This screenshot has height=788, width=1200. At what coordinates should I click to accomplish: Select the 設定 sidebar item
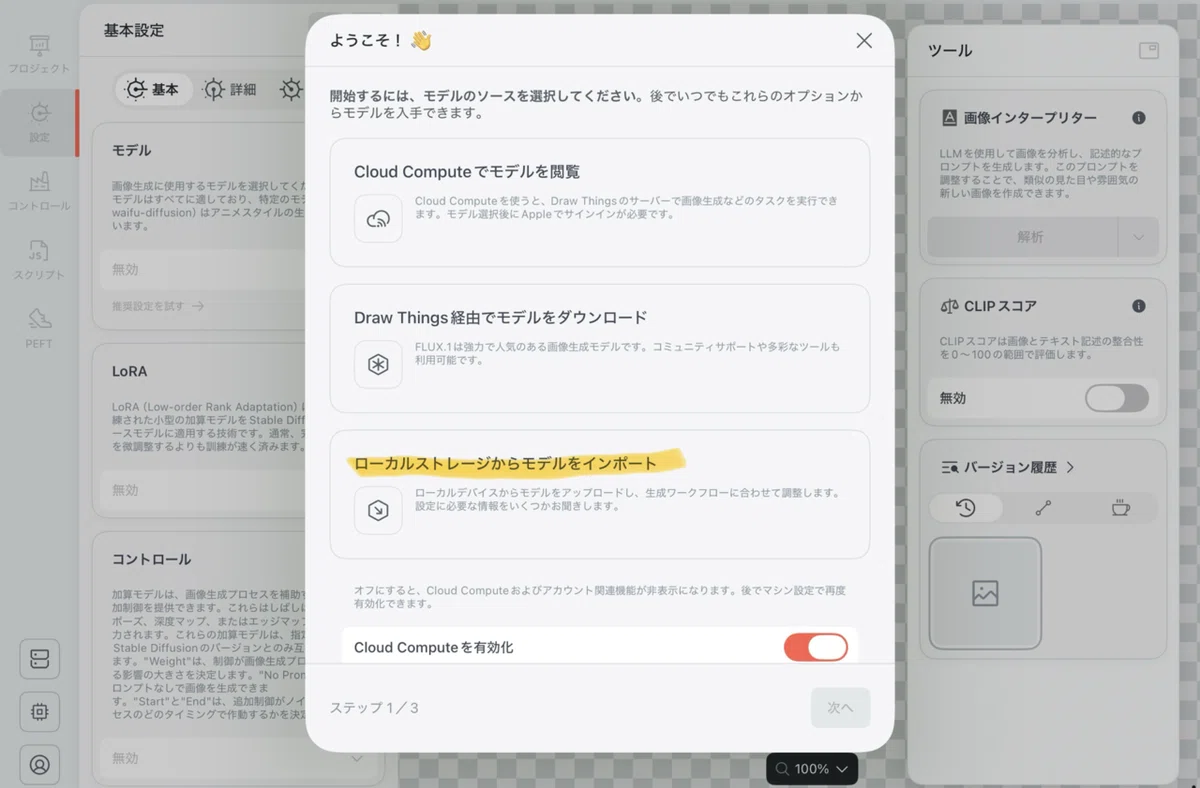point(39,122)
